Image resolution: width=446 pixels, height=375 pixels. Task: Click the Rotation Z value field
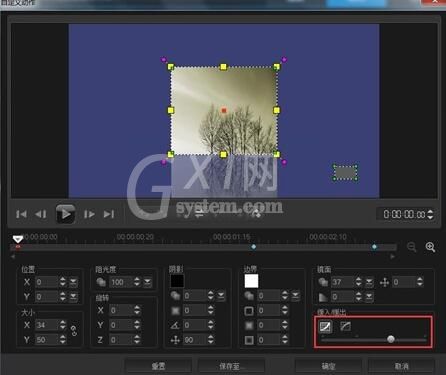pos(121,340)
